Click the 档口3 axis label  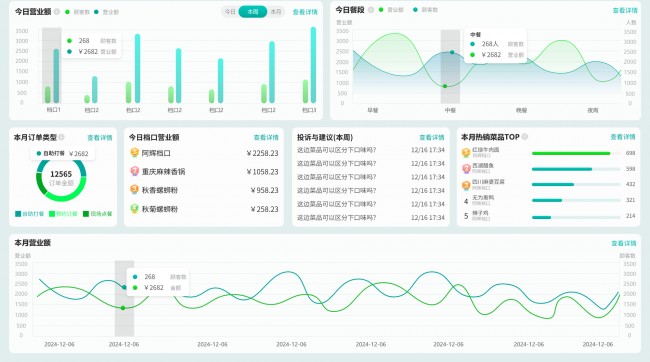click(x=309, y=110)
